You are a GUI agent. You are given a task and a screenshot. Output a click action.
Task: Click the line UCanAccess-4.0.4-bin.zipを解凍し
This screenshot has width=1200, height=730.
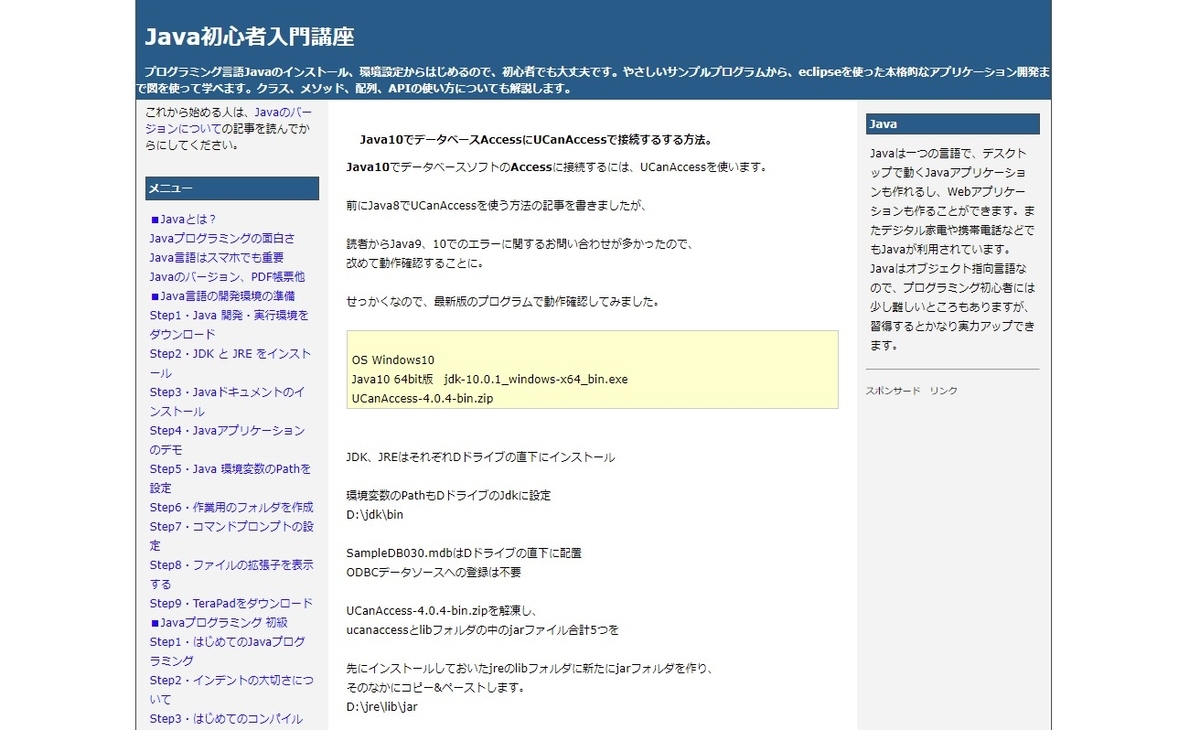point(443,610)
